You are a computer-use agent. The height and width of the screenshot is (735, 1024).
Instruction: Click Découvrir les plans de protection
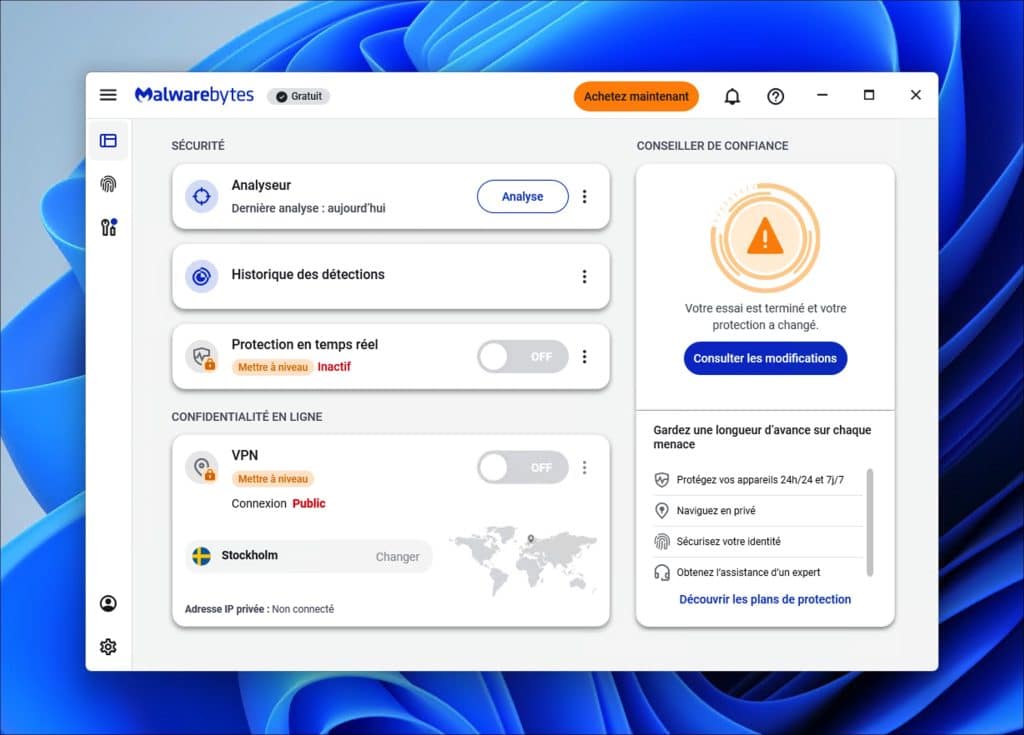pos(765,599)
